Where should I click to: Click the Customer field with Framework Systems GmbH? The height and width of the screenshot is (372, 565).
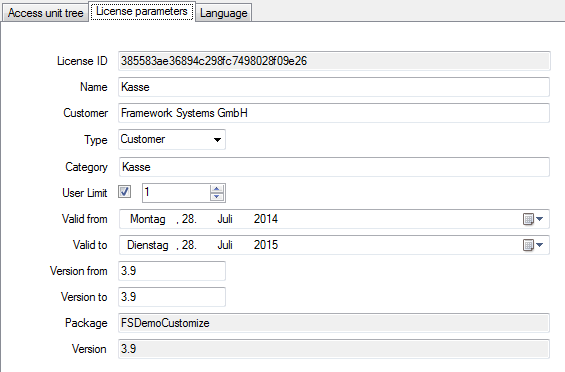click(334, 113)
